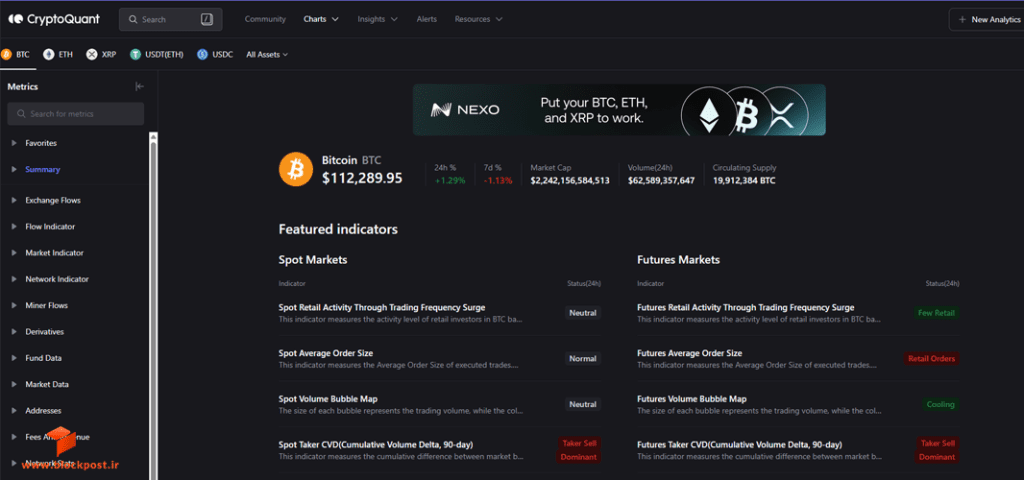Select Derivatives in metrics tree
1024x480 pixels.
(44, 332)
